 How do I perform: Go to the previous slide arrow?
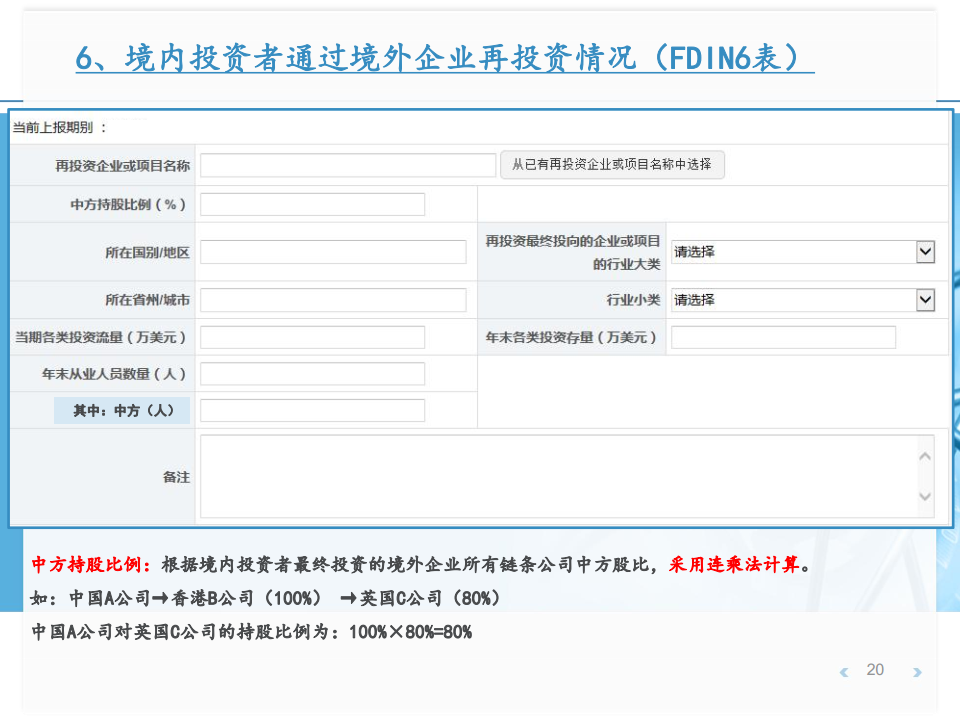tap(845, 672)
